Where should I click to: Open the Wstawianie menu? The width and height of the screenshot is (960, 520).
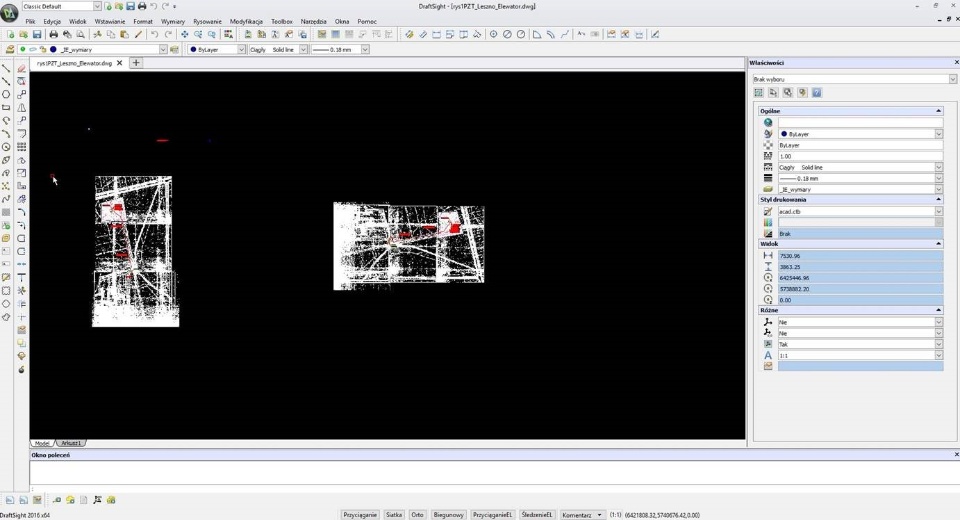(x=110, y=21)
